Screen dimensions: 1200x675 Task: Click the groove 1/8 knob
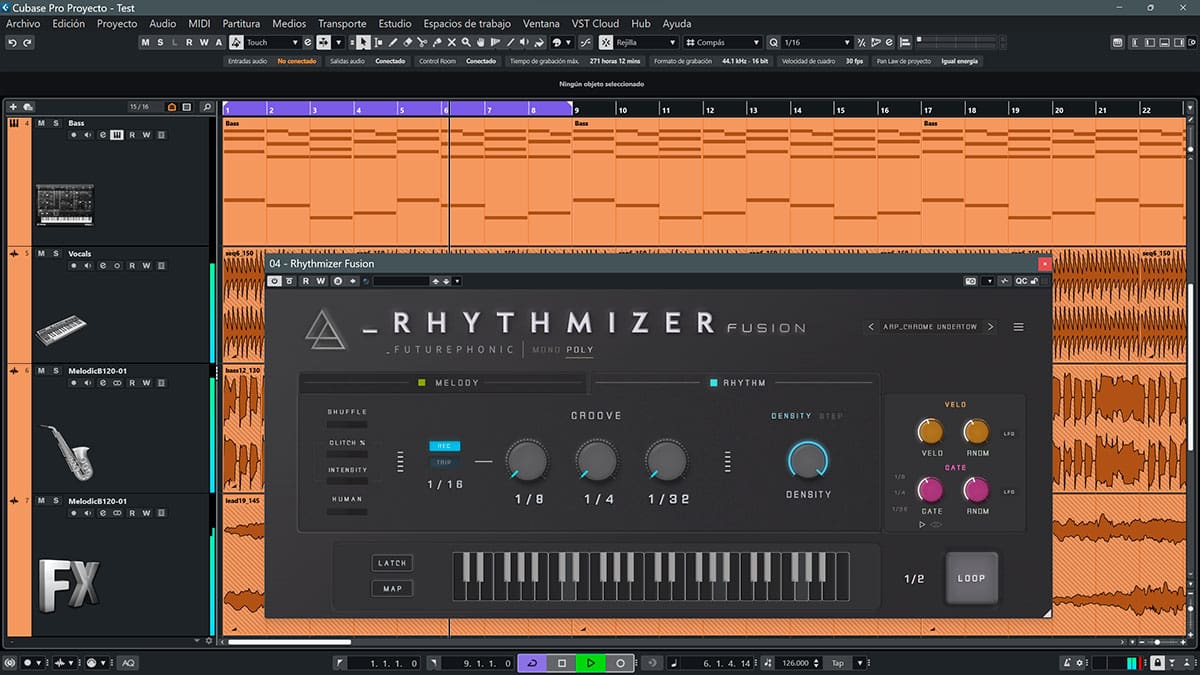click(527, 460)
